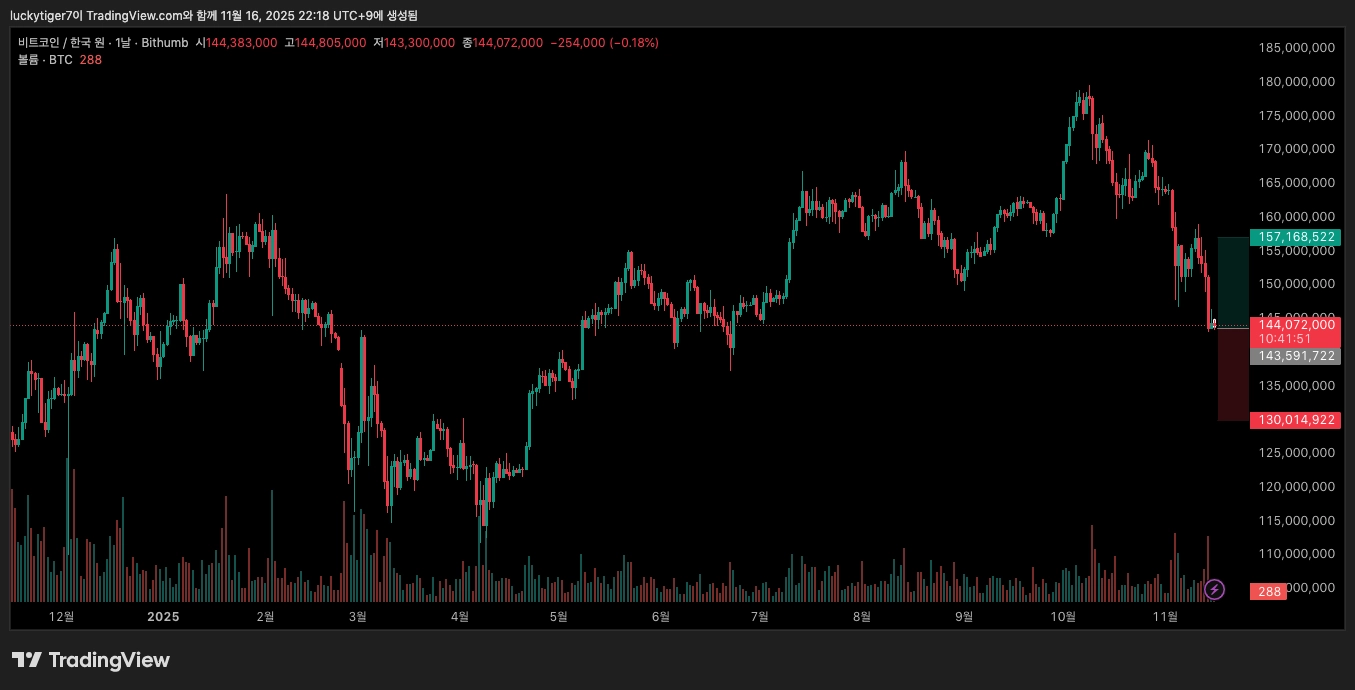The image size is (1355, 690).
Task: Click the 10:41:51 candle countdown label
Action: 1285,339
